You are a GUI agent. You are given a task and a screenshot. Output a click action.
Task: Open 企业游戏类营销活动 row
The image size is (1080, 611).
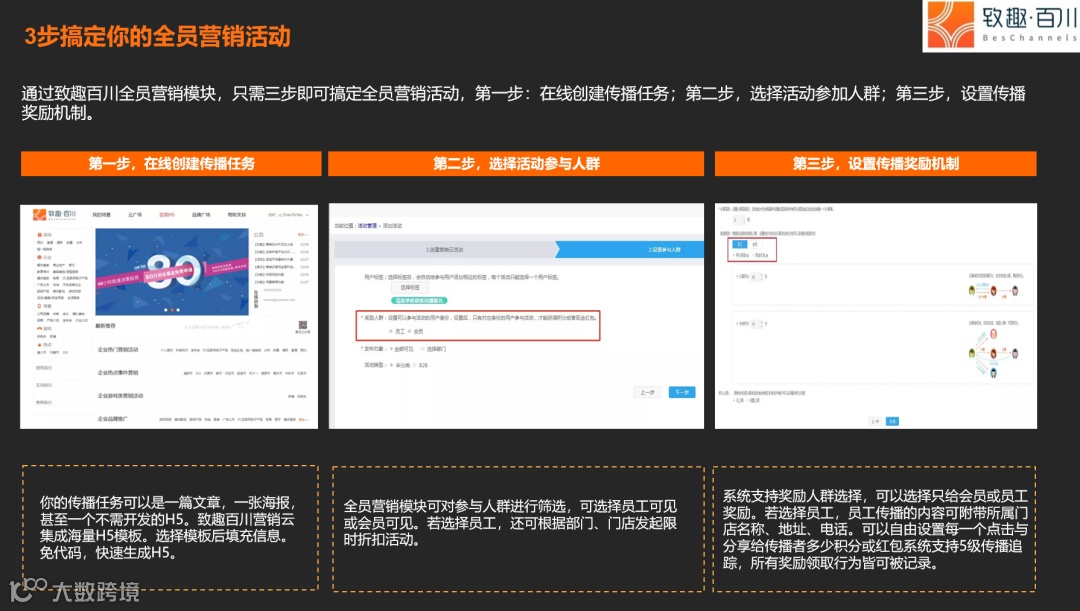[202, 396]
